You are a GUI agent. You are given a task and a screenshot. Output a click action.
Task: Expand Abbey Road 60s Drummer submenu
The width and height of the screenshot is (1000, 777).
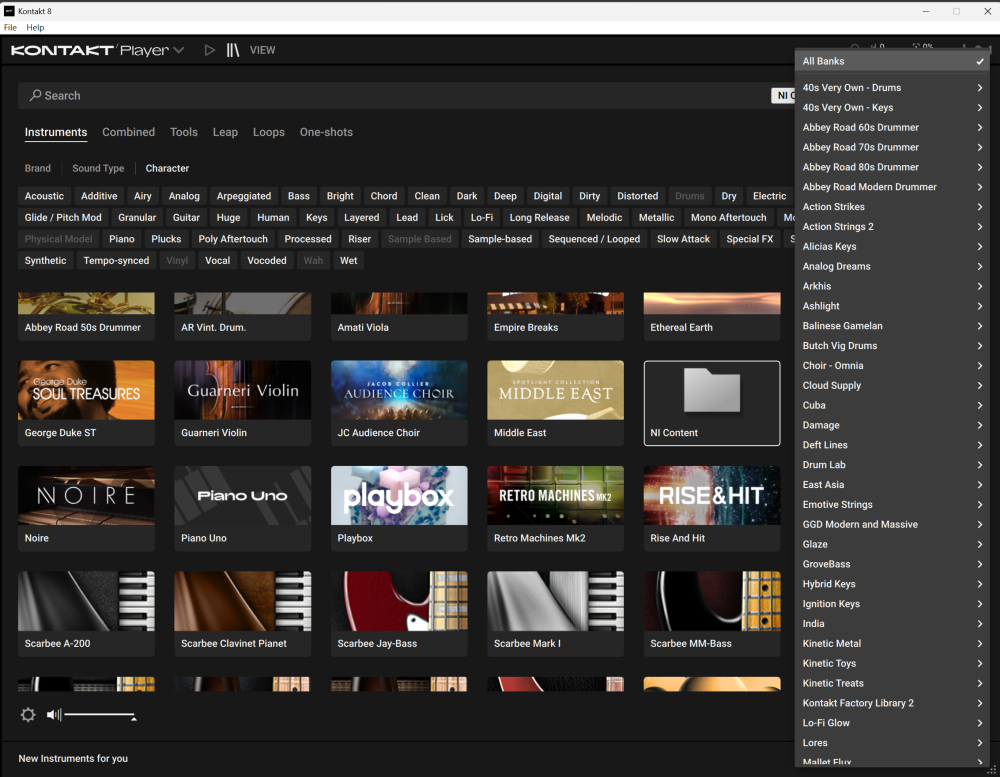pyautogui.click(x=892, y=127)
